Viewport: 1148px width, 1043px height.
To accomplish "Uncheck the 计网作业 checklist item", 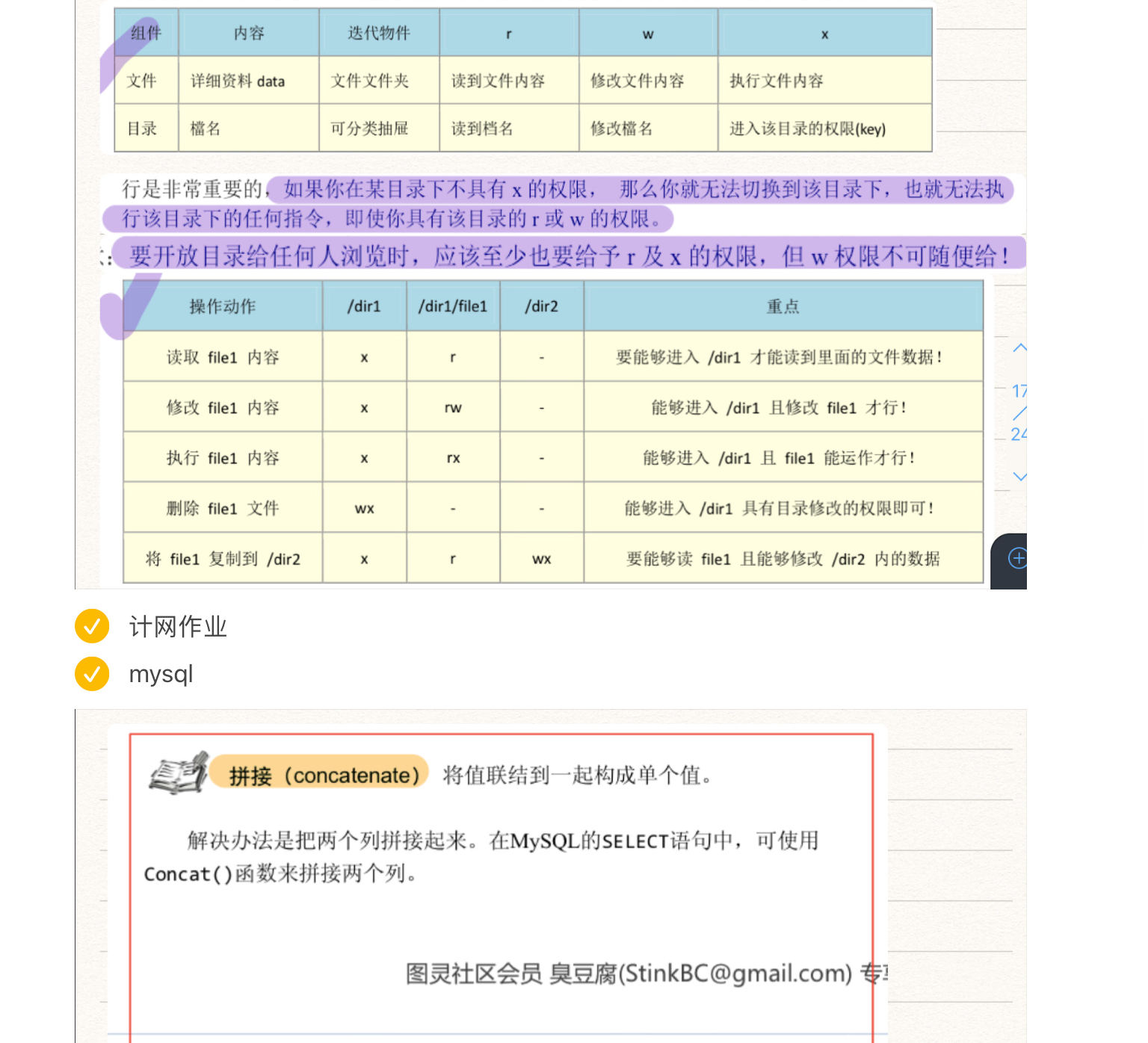I will (x=92, y=626).
